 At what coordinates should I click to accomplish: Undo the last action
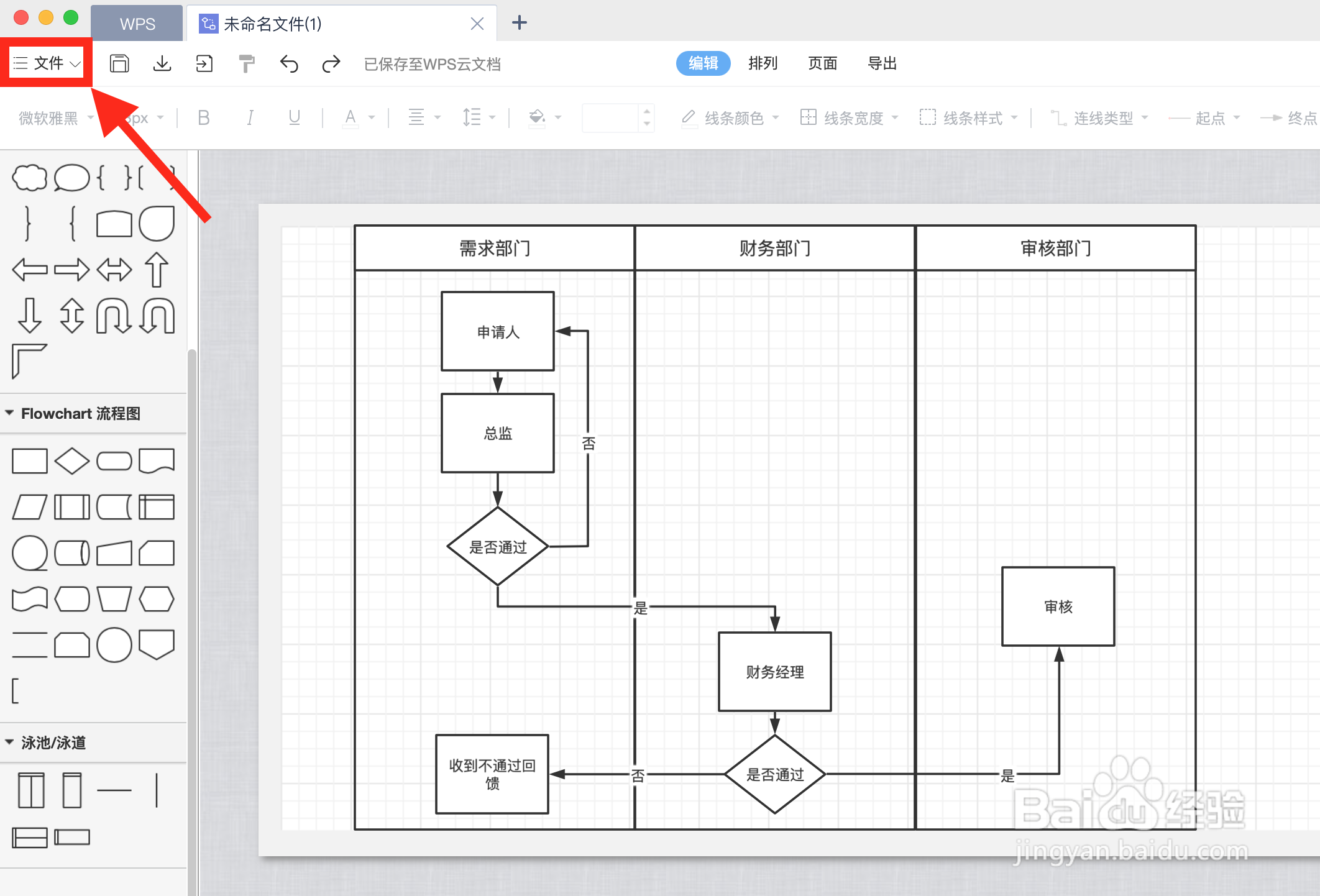coord(289,63)
